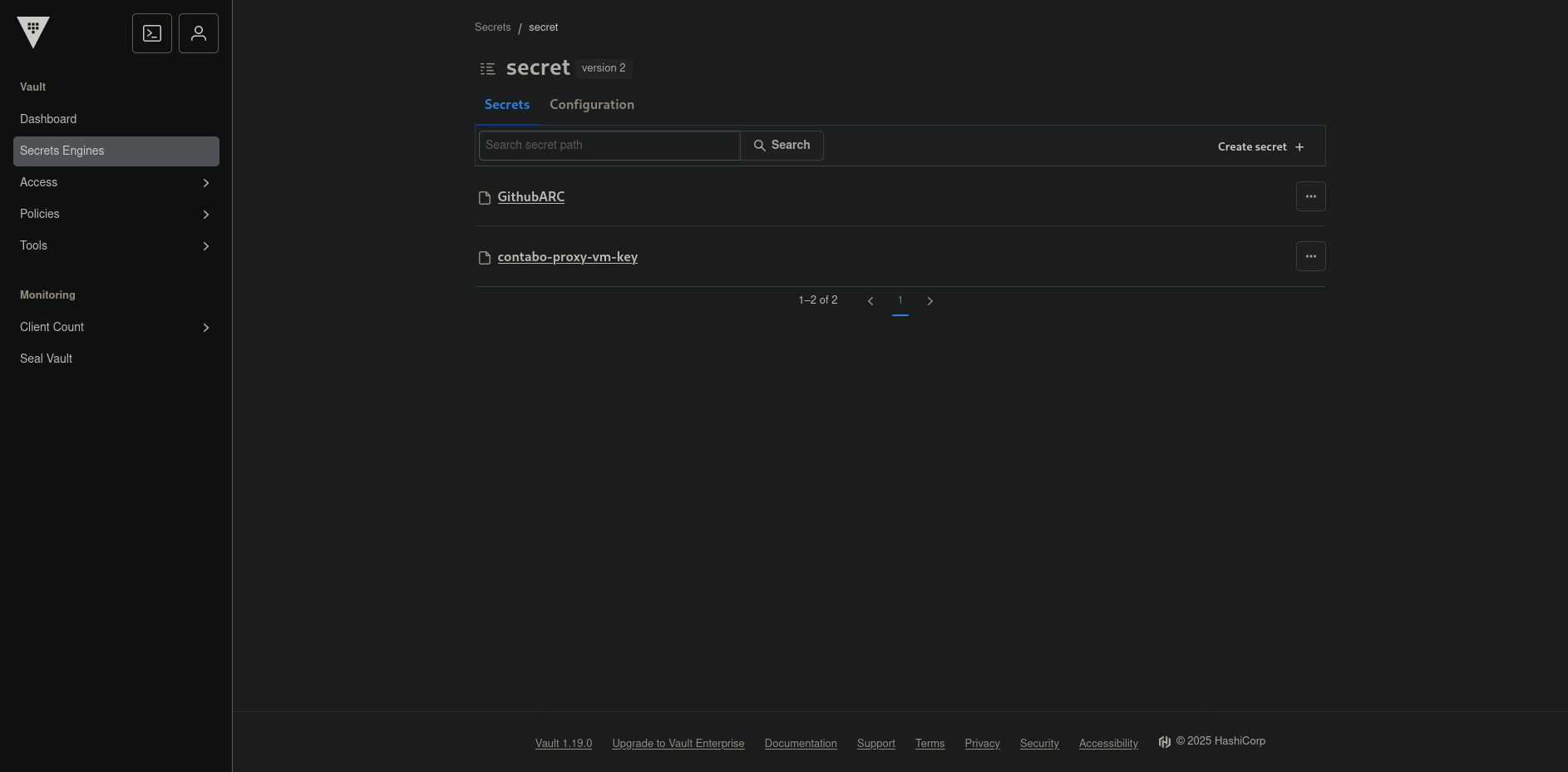Open options menu for contabo-proxy-vm-key

(1310, 256)
